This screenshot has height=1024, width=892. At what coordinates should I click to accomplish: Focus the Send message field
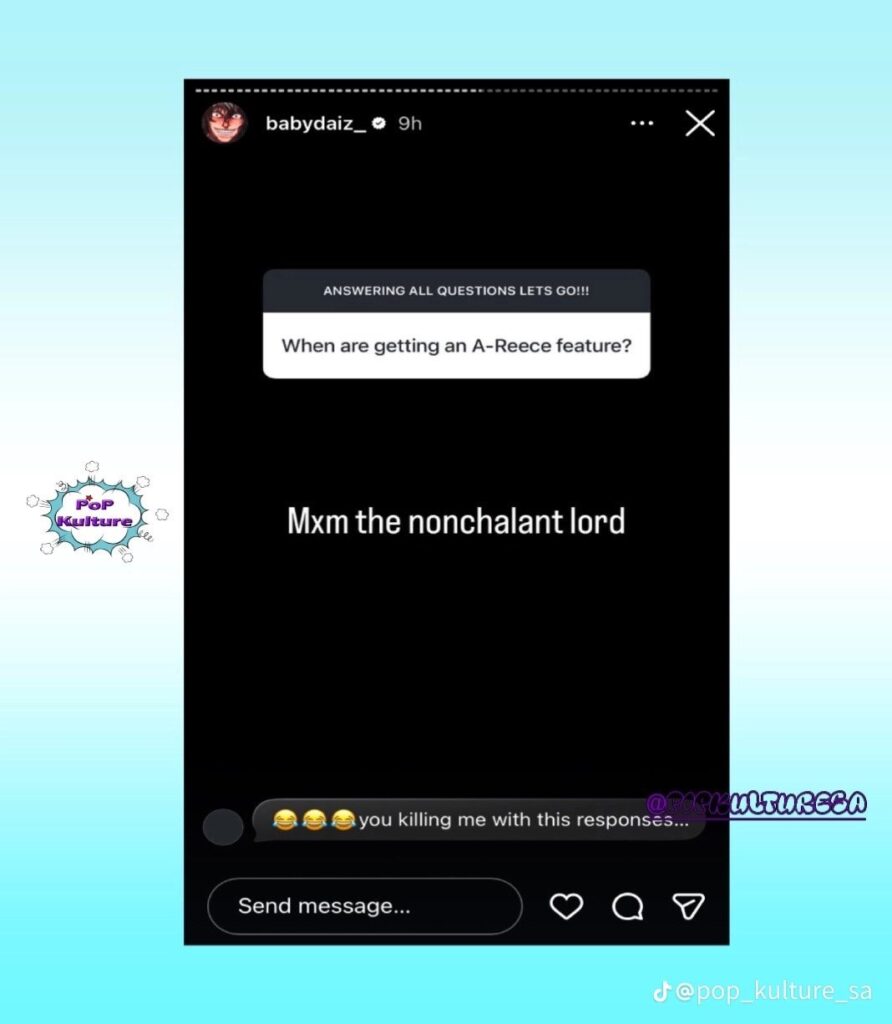click(x=364, y=906)
